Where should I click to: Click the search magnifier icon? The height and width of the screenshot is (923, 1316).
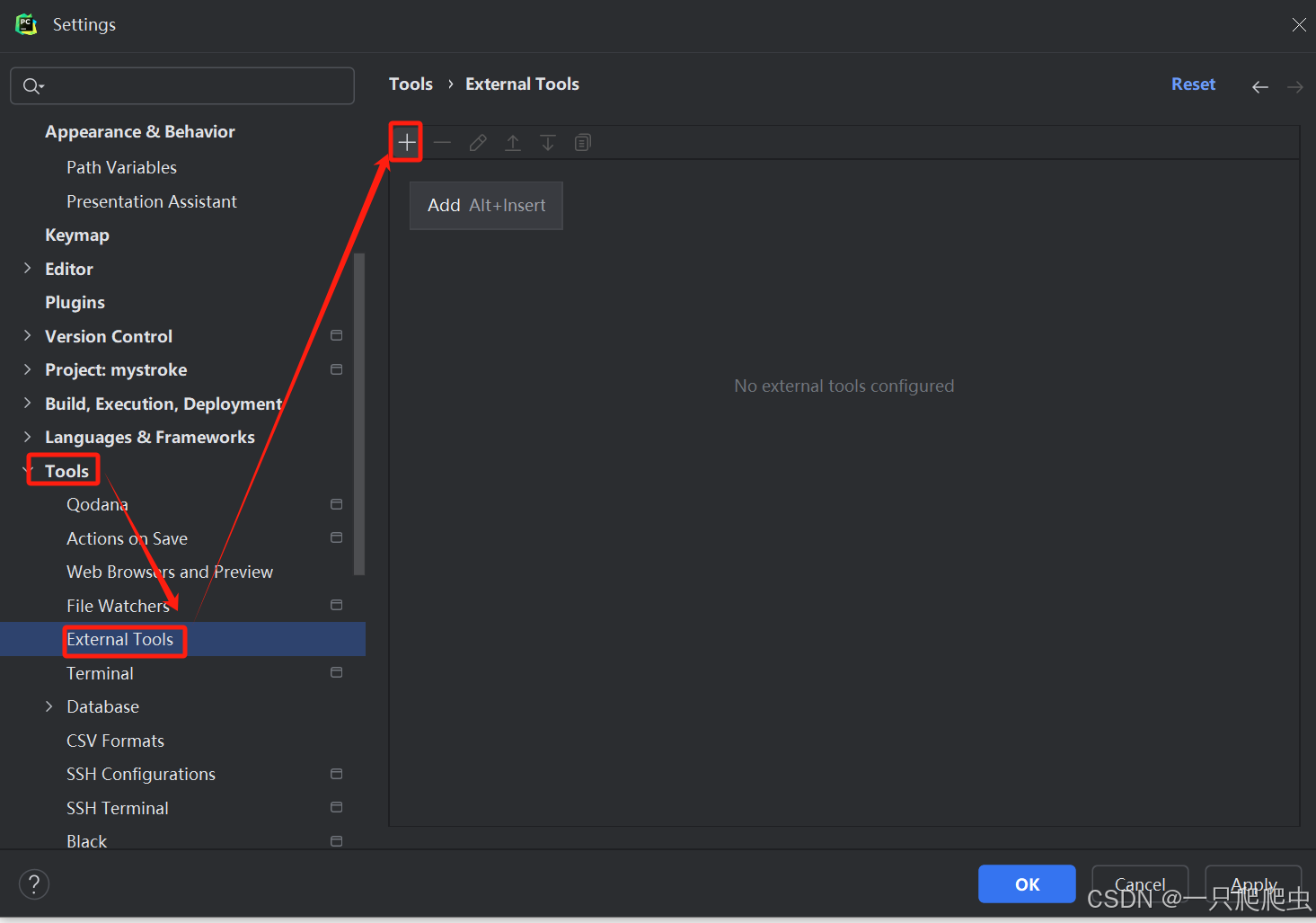coord(32,86)
